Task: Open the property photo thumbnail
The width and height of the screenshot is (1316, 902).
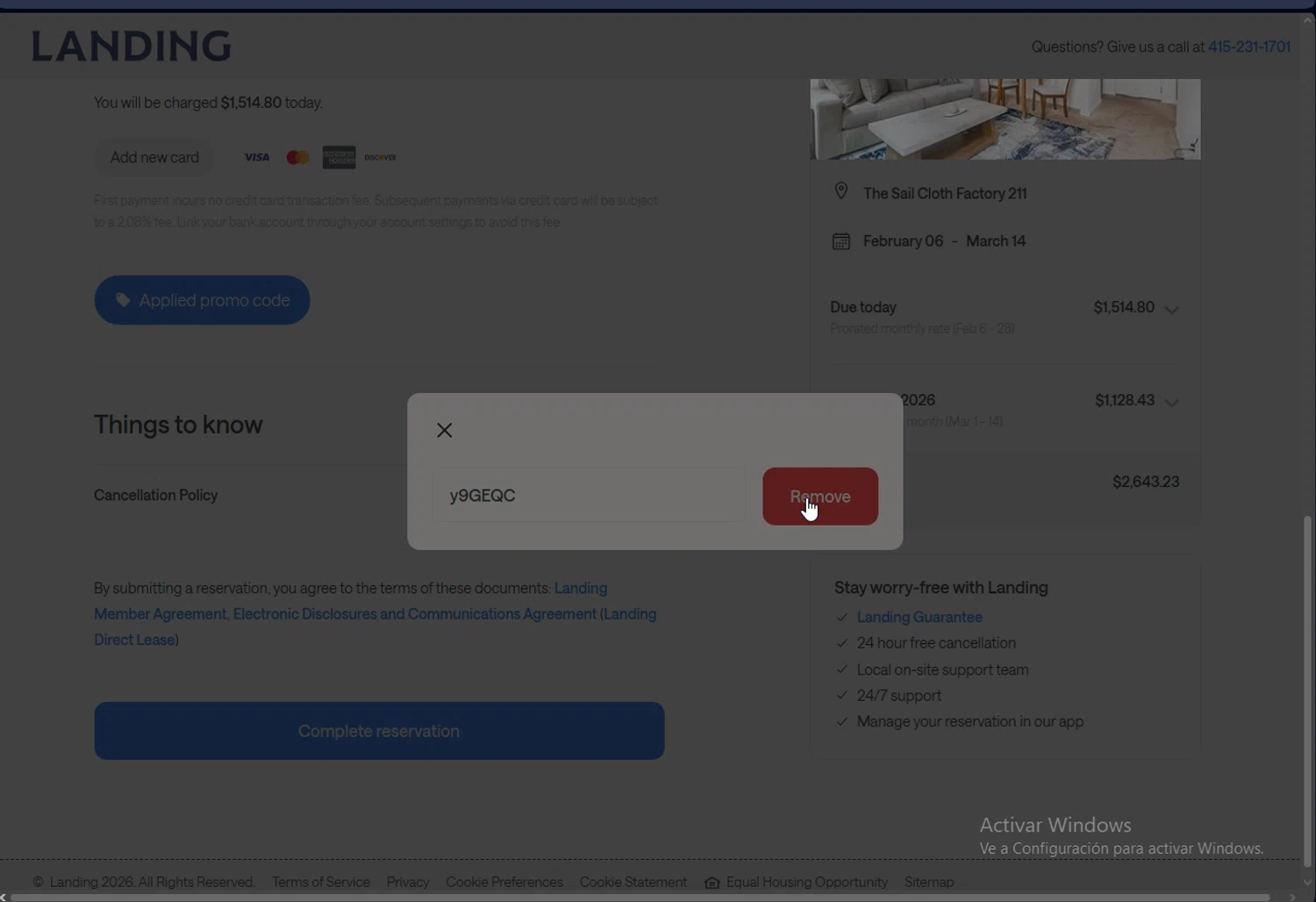Action: pos(1005,119)
